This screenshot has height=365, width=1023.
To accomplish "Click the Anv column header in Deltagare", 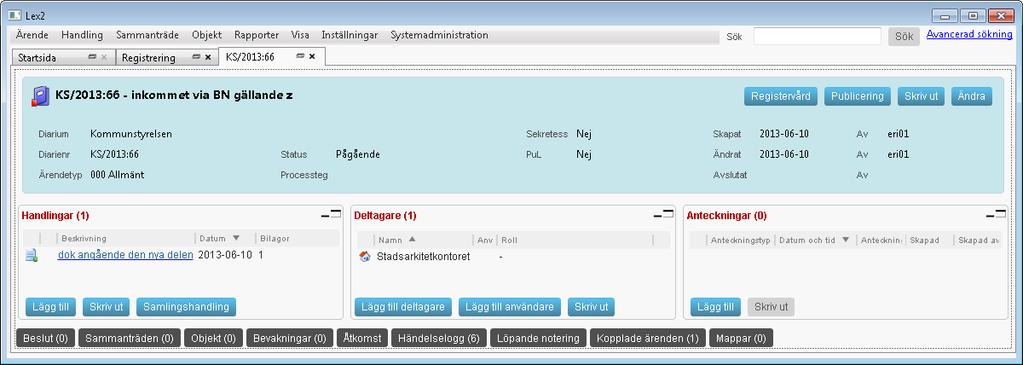I will (x=485, y=240).
